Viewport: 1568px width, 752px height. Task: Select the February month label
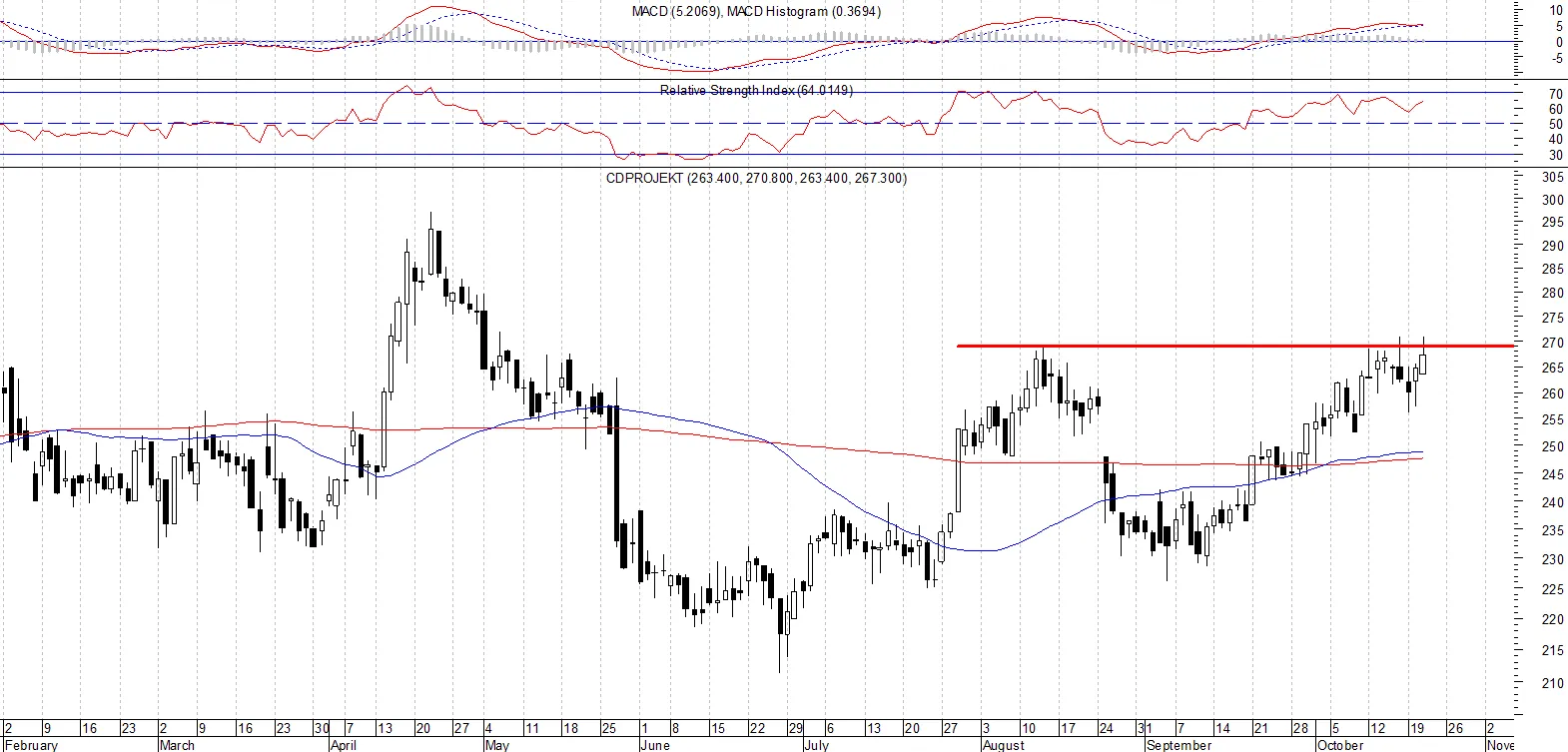(31, 745)
